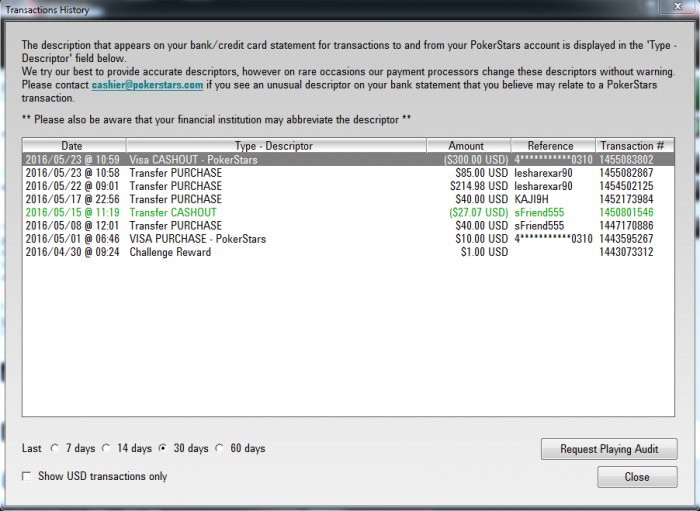Click transaction number 1452173984
Screen dimensions: 700x511
(x=626, y=199)
